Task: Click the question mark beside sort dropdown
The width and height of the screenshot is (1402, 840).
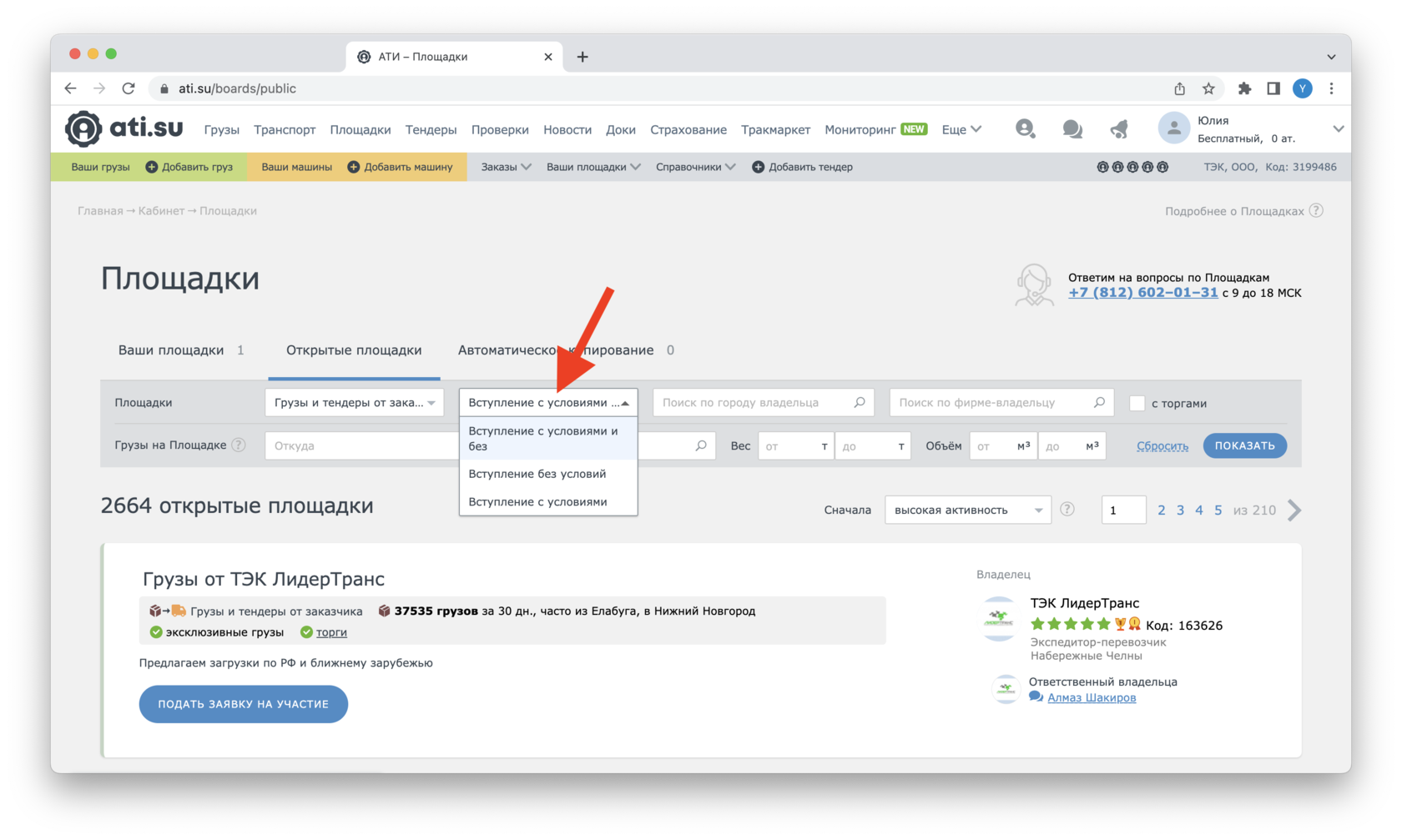Action: (x=1067, y=510)
